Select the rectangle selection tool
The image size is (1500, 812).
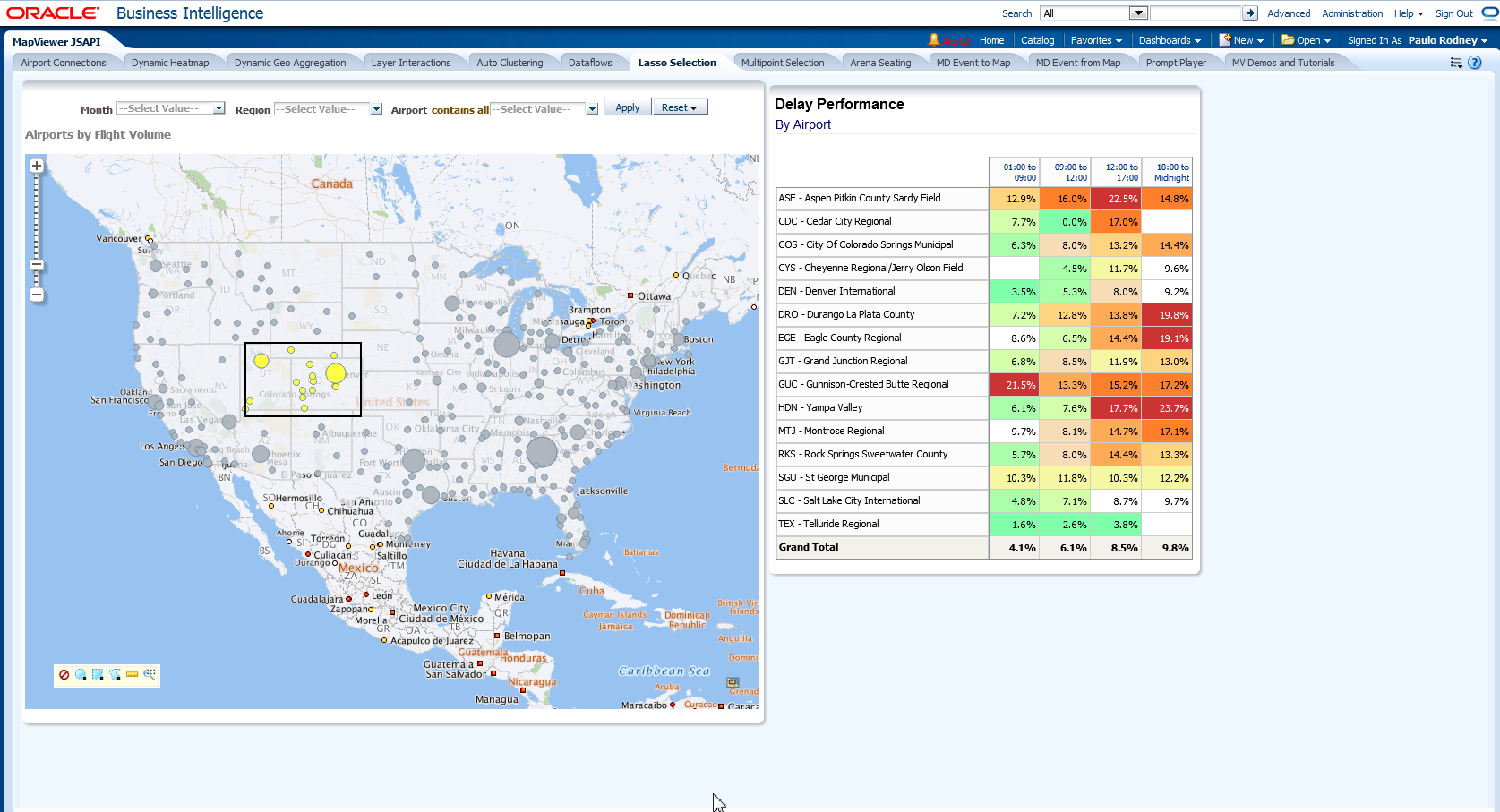tap(99, 675)
